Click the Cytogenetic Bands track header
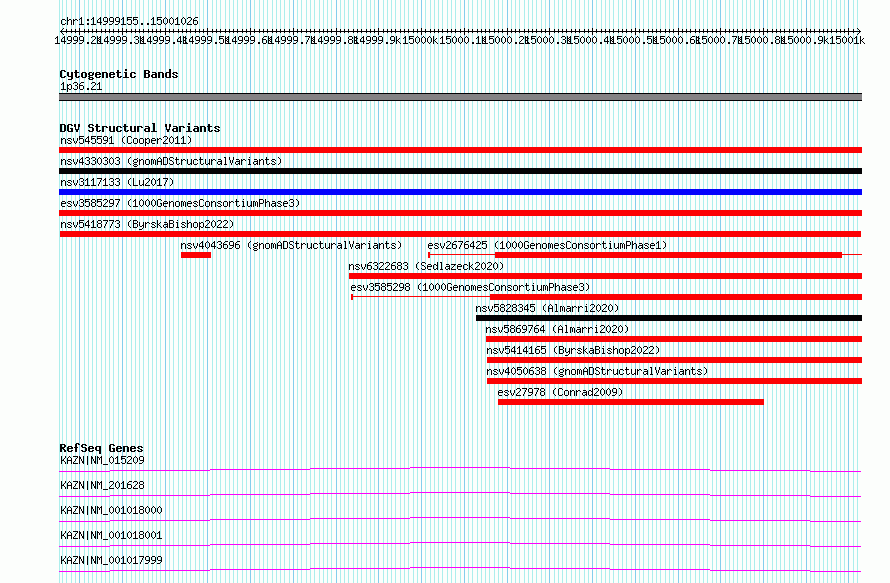The height and width of the screenshot is (583, 890). click(x=119, y=74)
